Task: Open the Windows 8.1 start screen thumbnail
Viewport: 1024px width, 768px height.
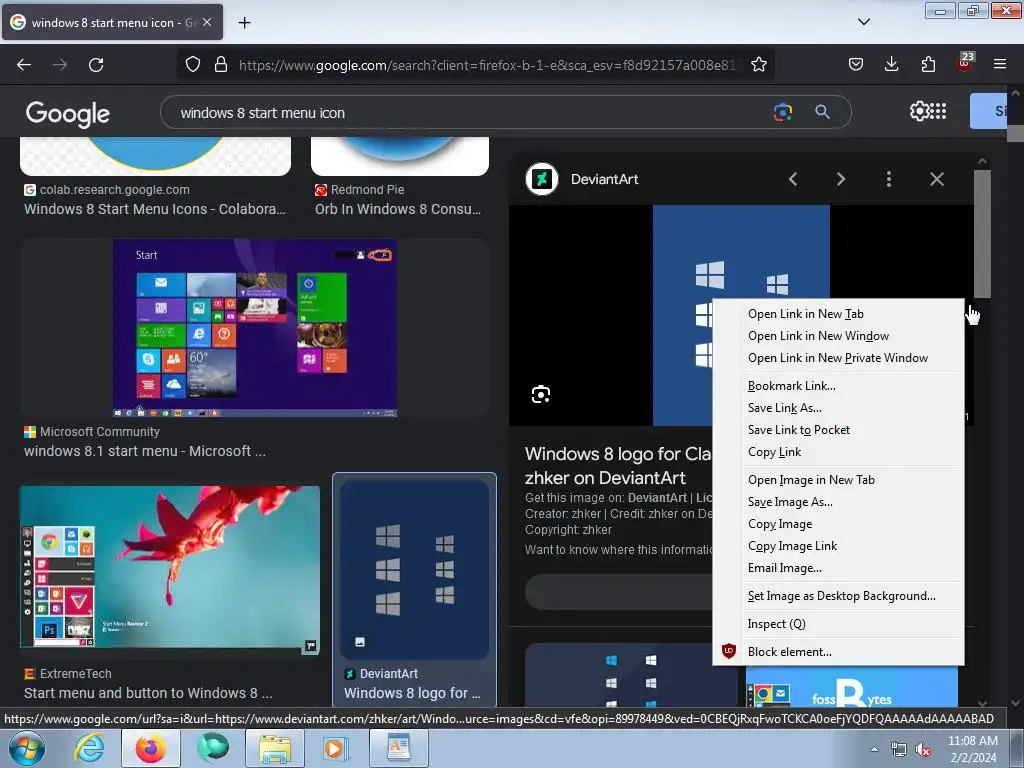Action: coord(255,328)
